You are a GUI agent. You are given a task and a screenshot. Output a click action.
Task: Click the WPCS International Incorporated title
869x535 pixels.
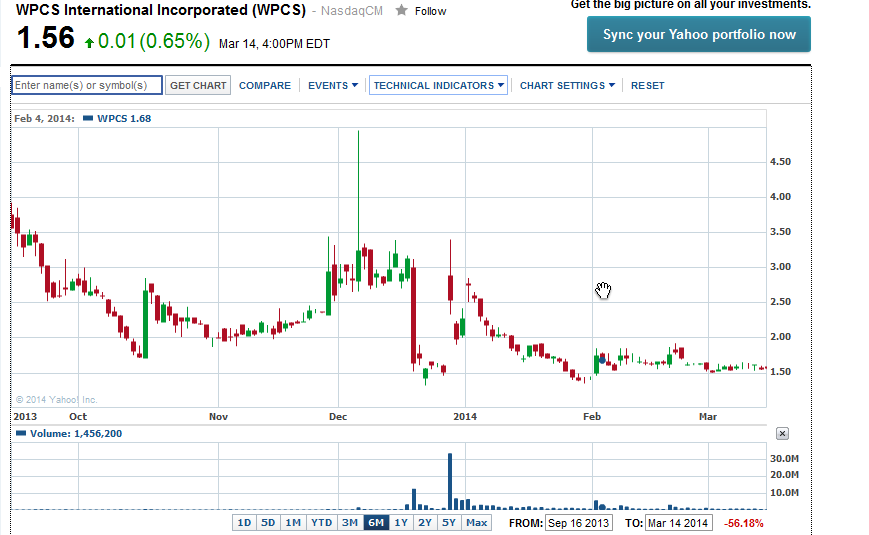[161, 10]
